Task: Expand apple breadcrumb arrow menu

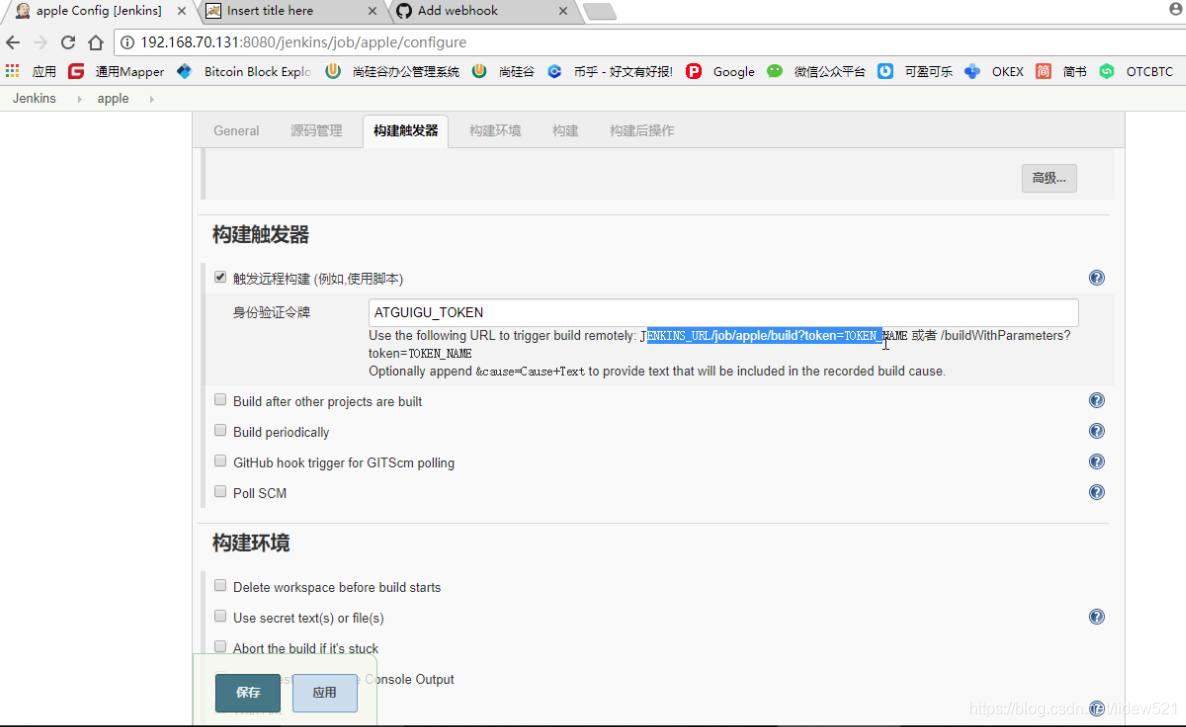Action: pos(151,99)
